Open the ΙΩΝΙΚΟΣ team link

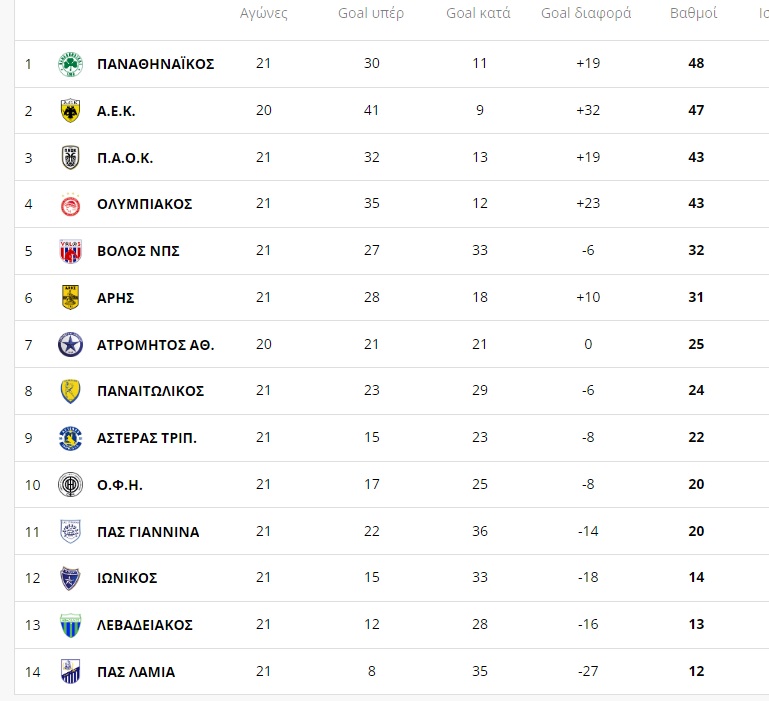click(127, 578)
